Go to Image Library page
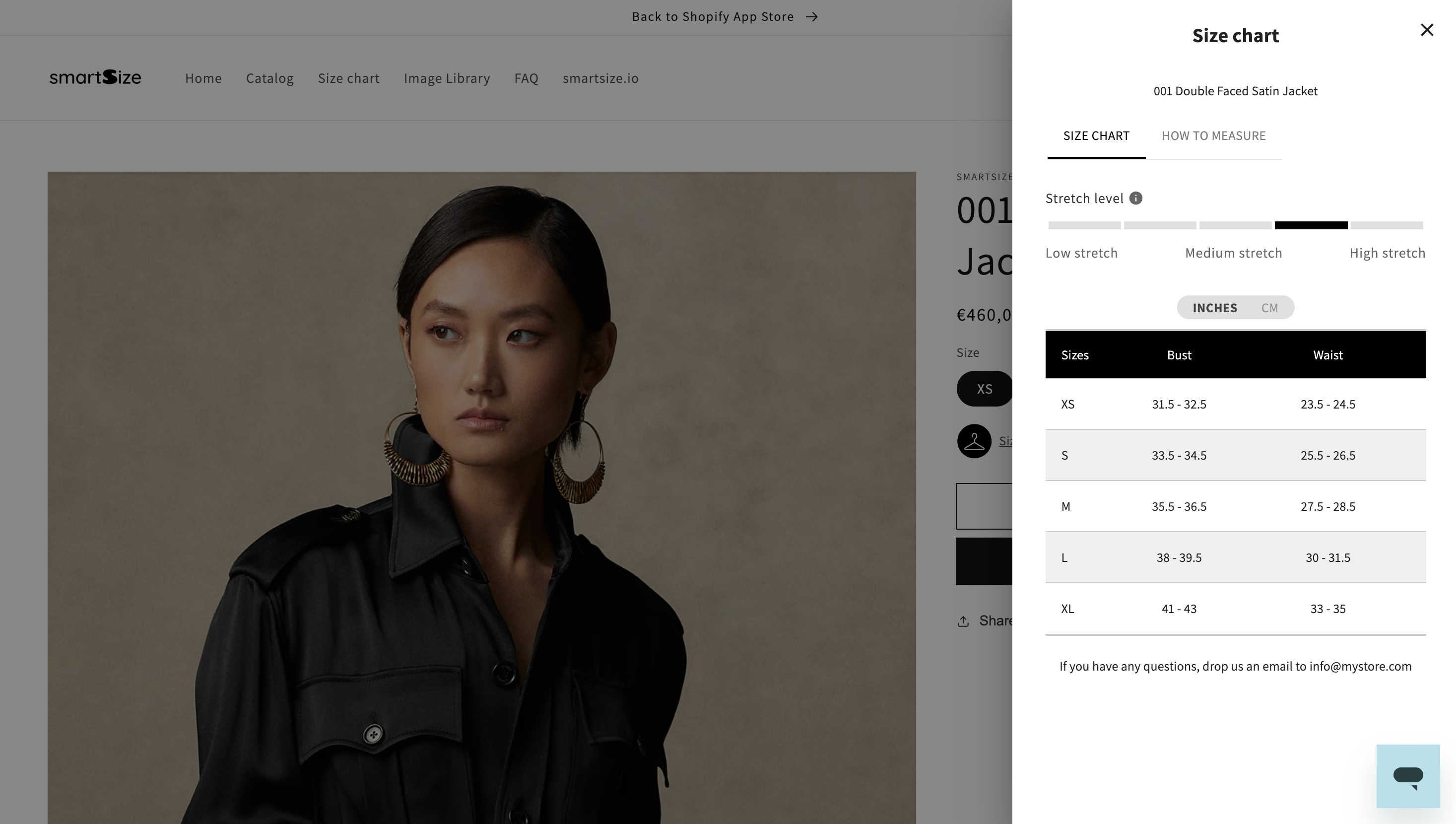This screenshot has height=824, width=1456. [x=446, y=78]
